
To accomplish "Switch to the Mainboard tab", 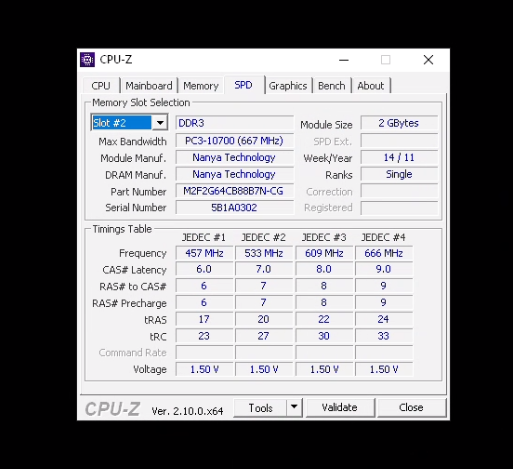I will 149,86.
